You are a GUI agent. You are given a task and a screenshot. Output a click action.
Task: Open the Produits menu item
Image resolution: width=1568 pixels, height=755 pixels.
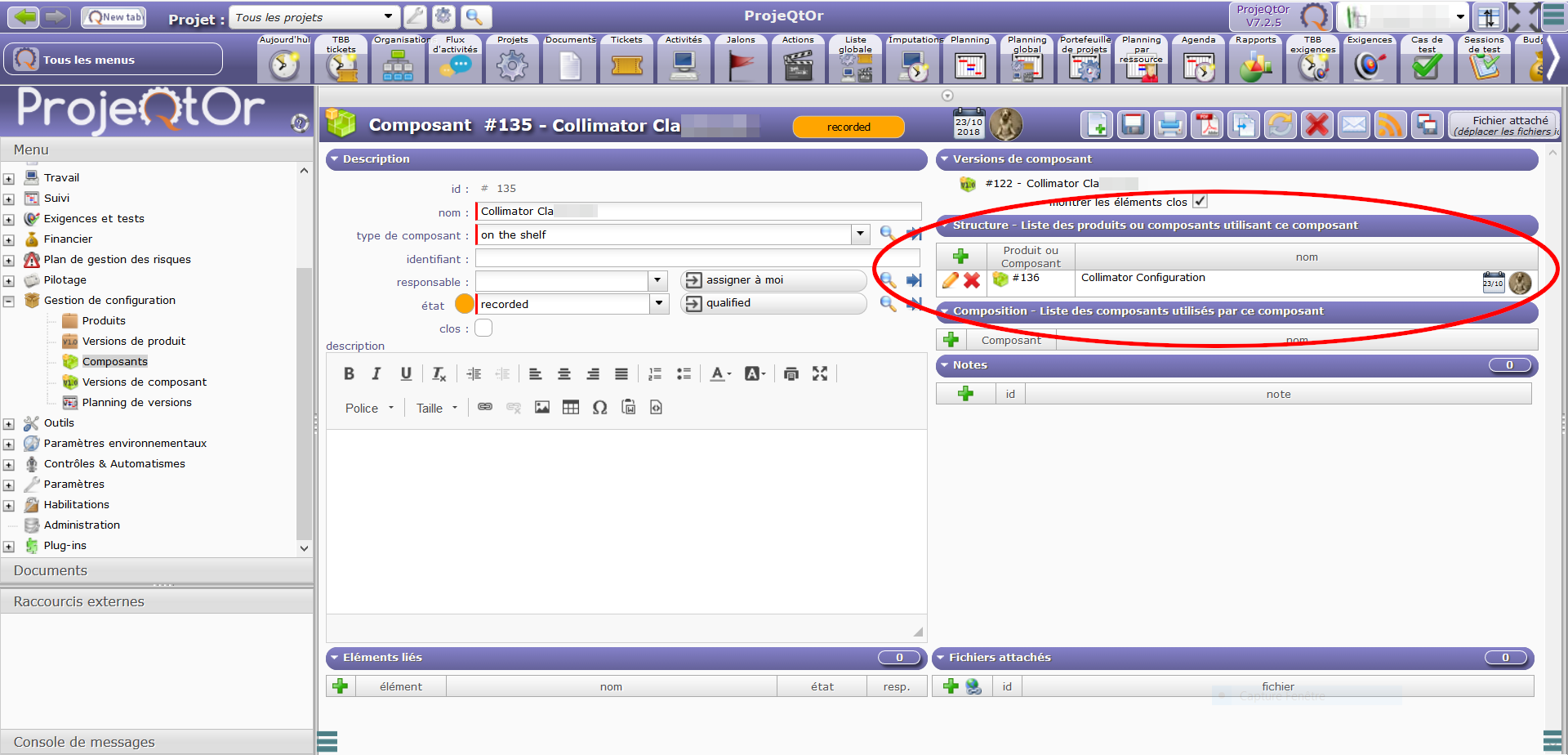[x=104, y=320]
